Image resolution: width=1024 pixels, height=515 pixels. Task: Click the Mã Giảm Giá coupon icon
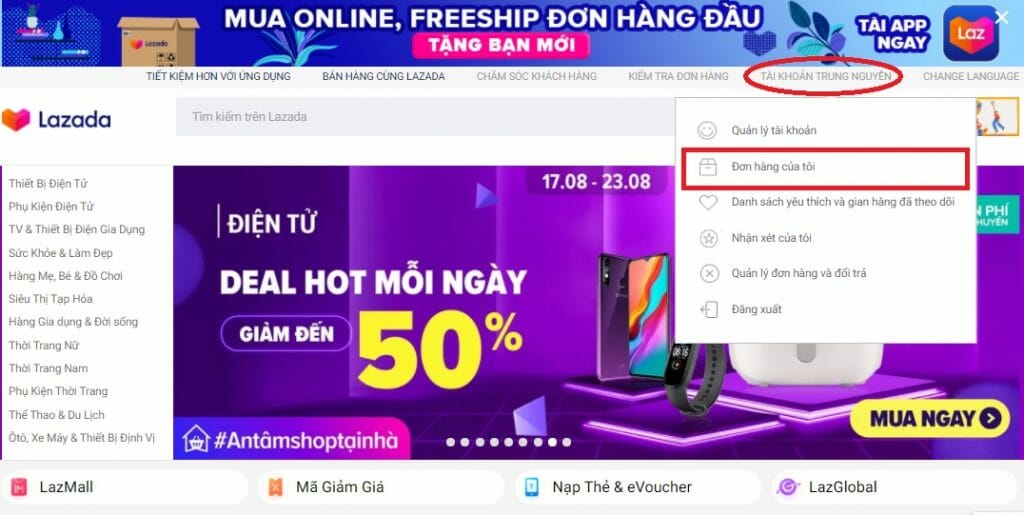pyautogui.click(x=276, y=487)
